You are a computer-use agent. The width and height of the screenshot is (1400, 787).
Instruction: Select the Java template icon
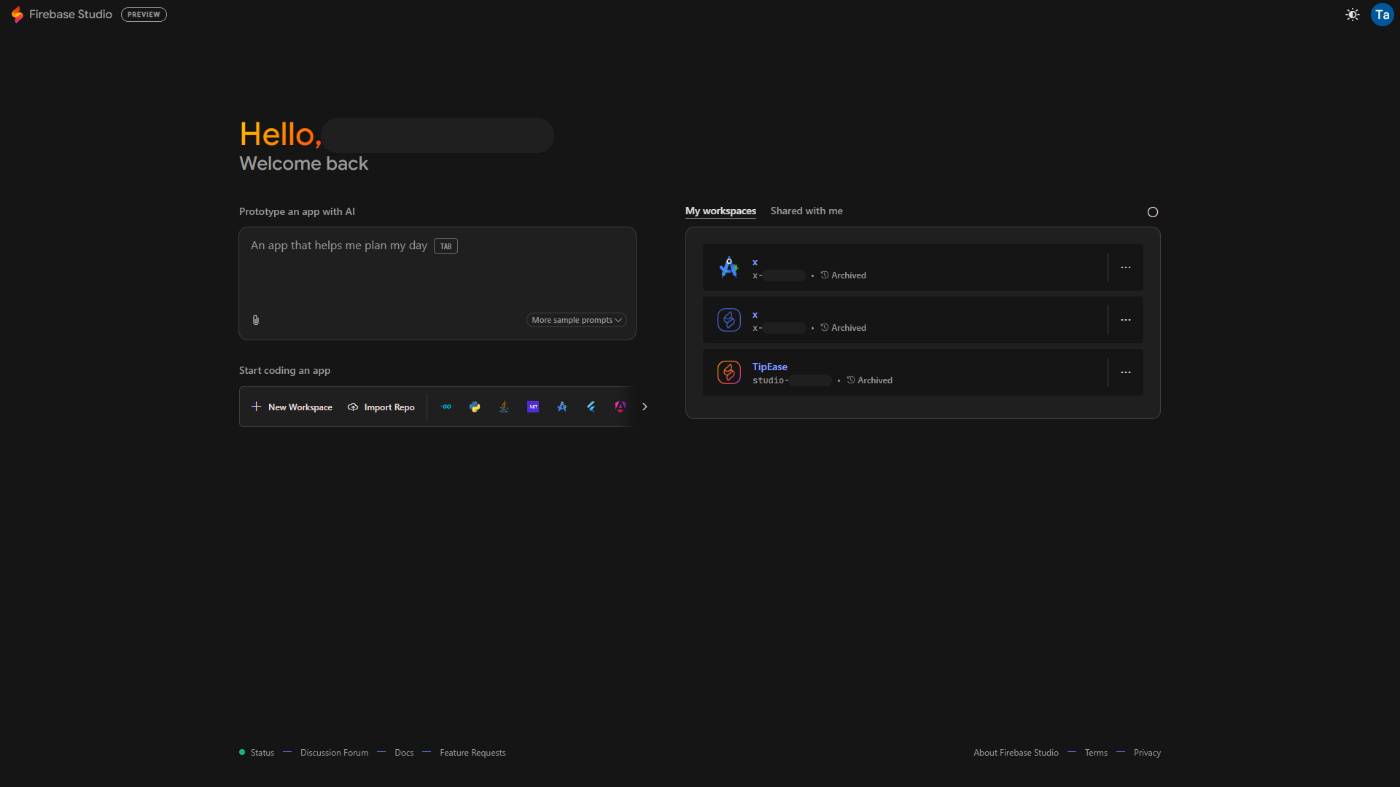(505, 407)
